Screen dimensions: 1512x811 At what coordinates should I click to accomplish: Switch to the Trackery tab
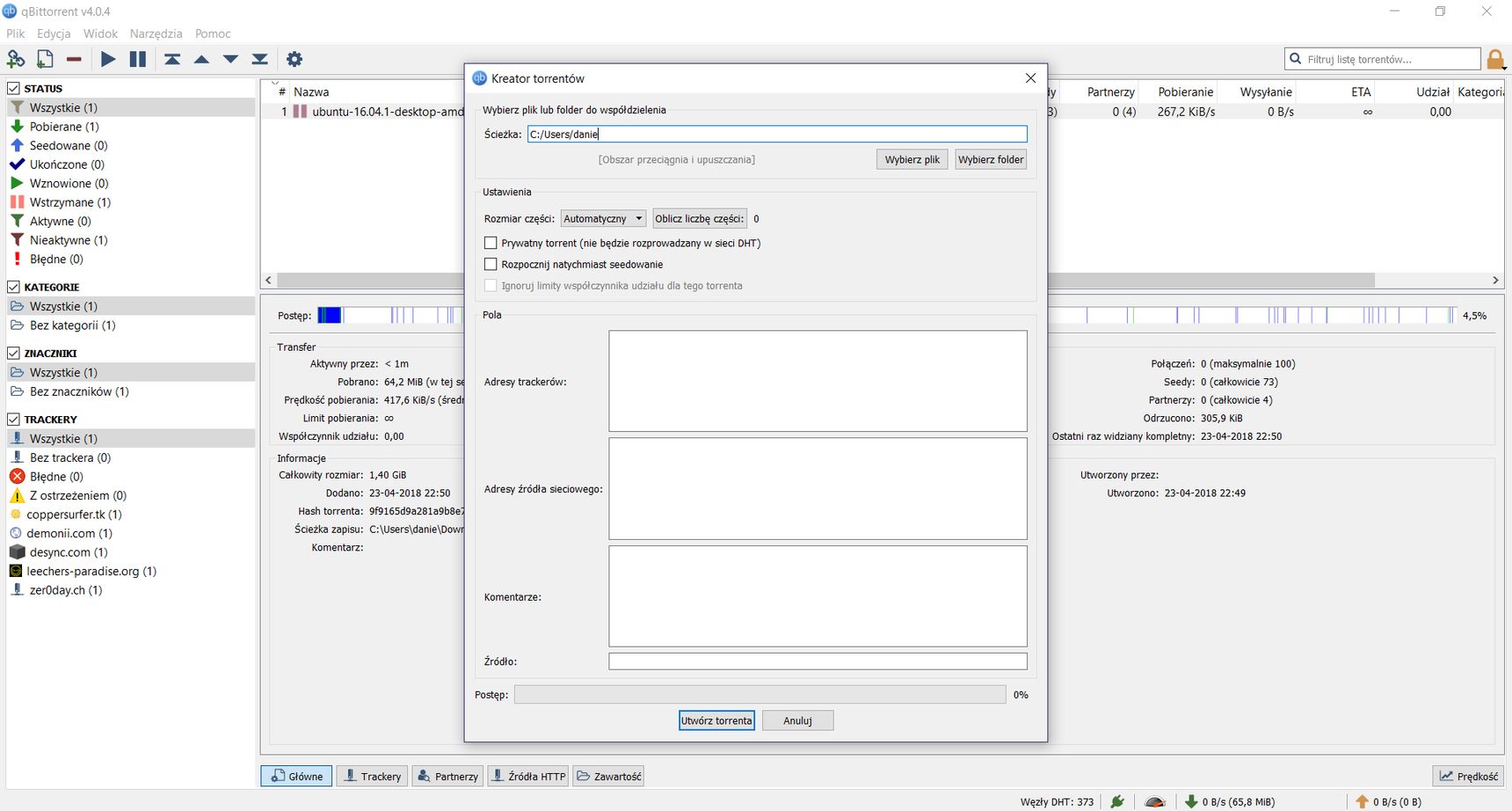point(373,776)
